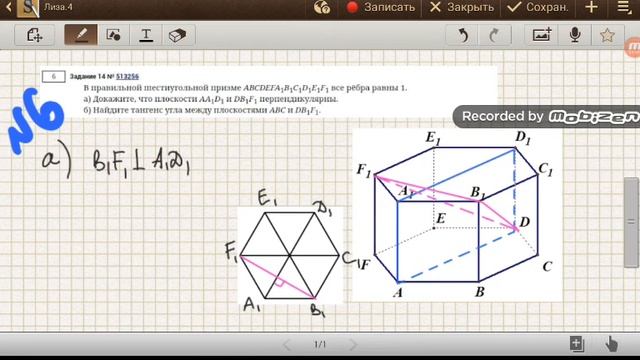Start voice recording with the microphone icon
640x360 pixels.
pos(575,35)
